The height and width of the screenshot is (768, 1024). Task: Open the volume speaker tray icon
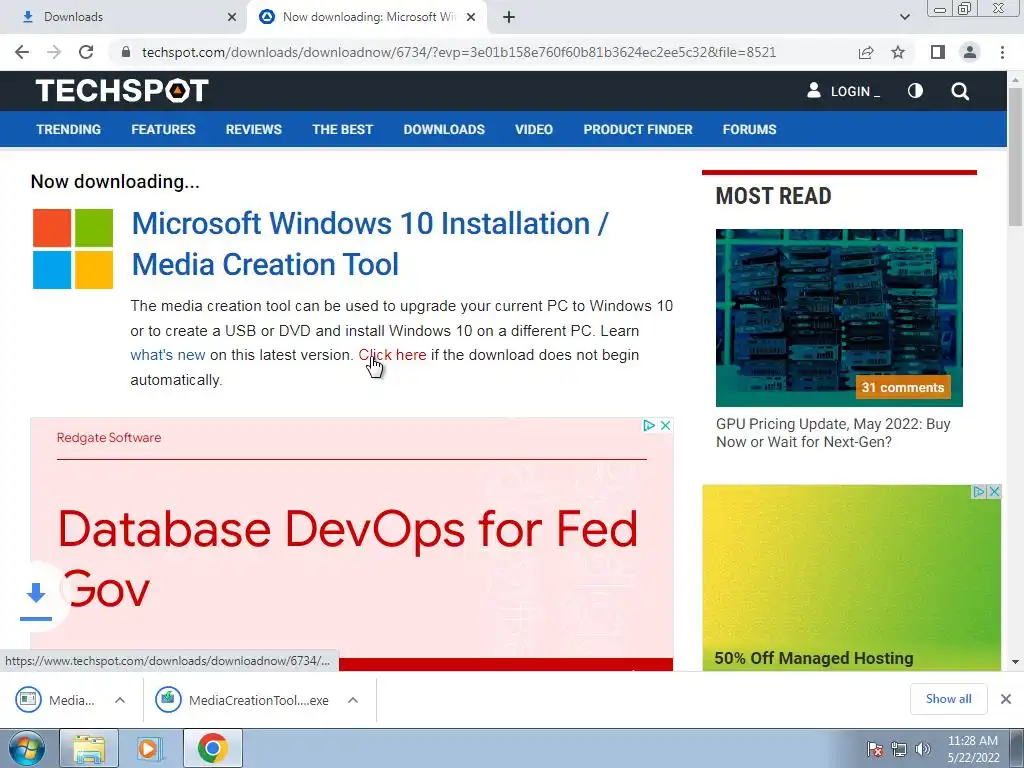coord(923,749)
